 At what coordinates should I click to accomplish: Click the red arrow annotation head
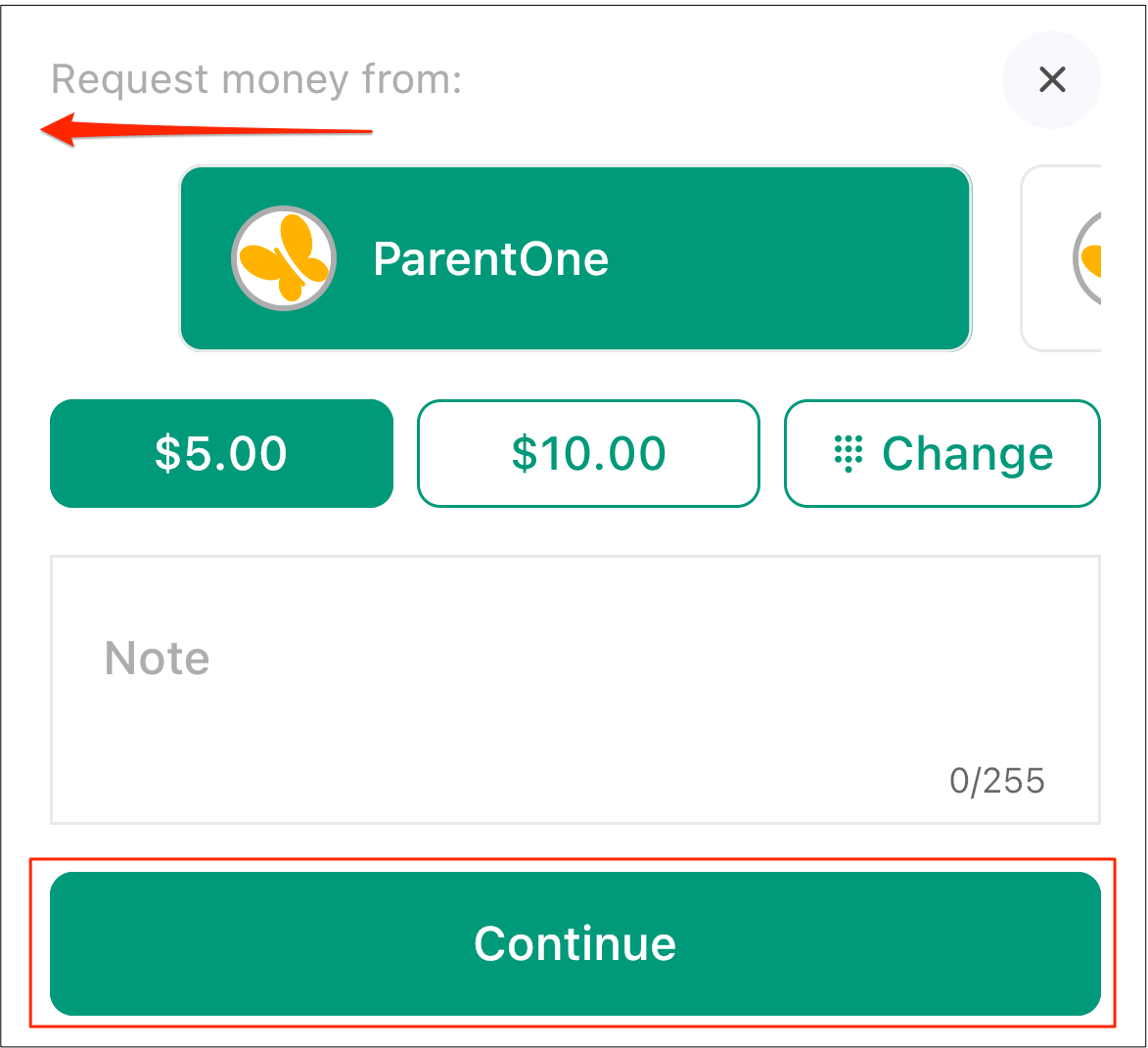click(x=59, y=129)
